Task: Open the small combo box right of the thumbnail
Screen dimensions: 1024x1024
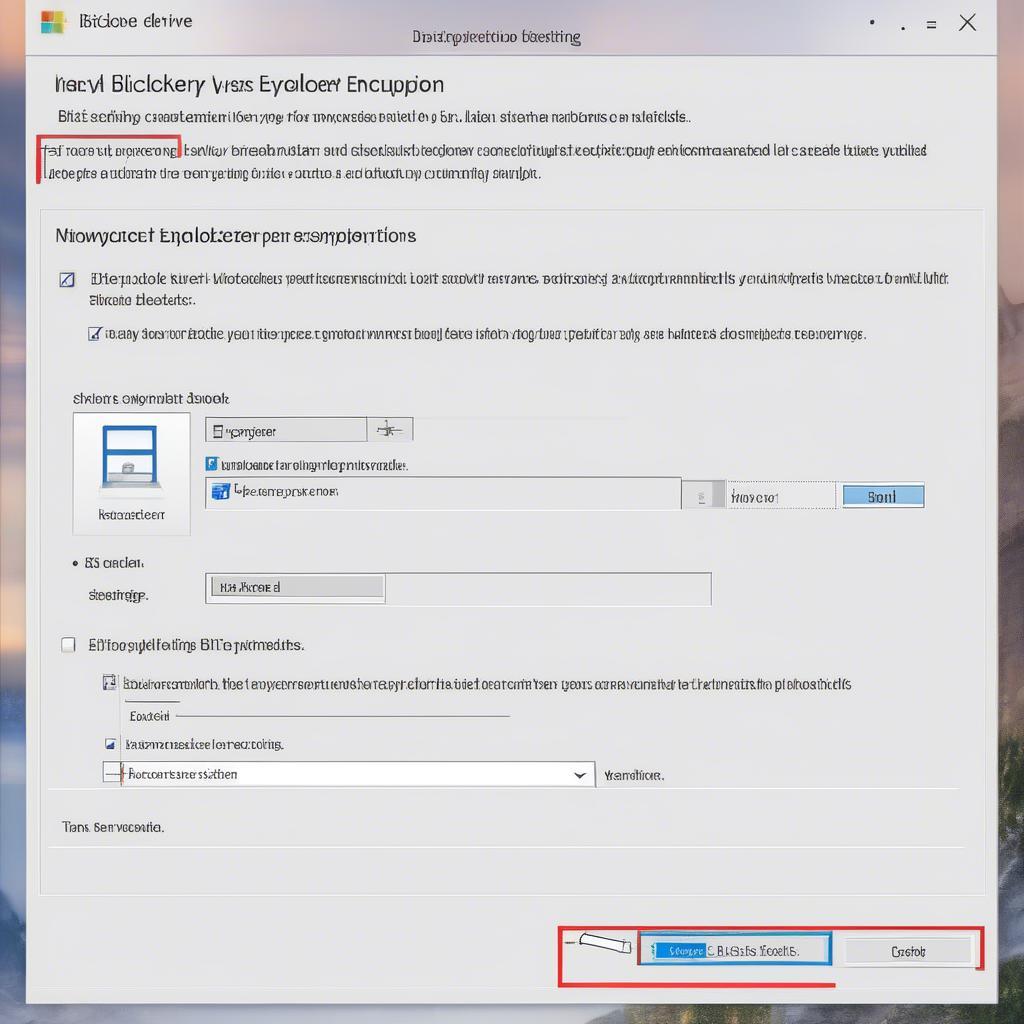Action: [286, 430]
